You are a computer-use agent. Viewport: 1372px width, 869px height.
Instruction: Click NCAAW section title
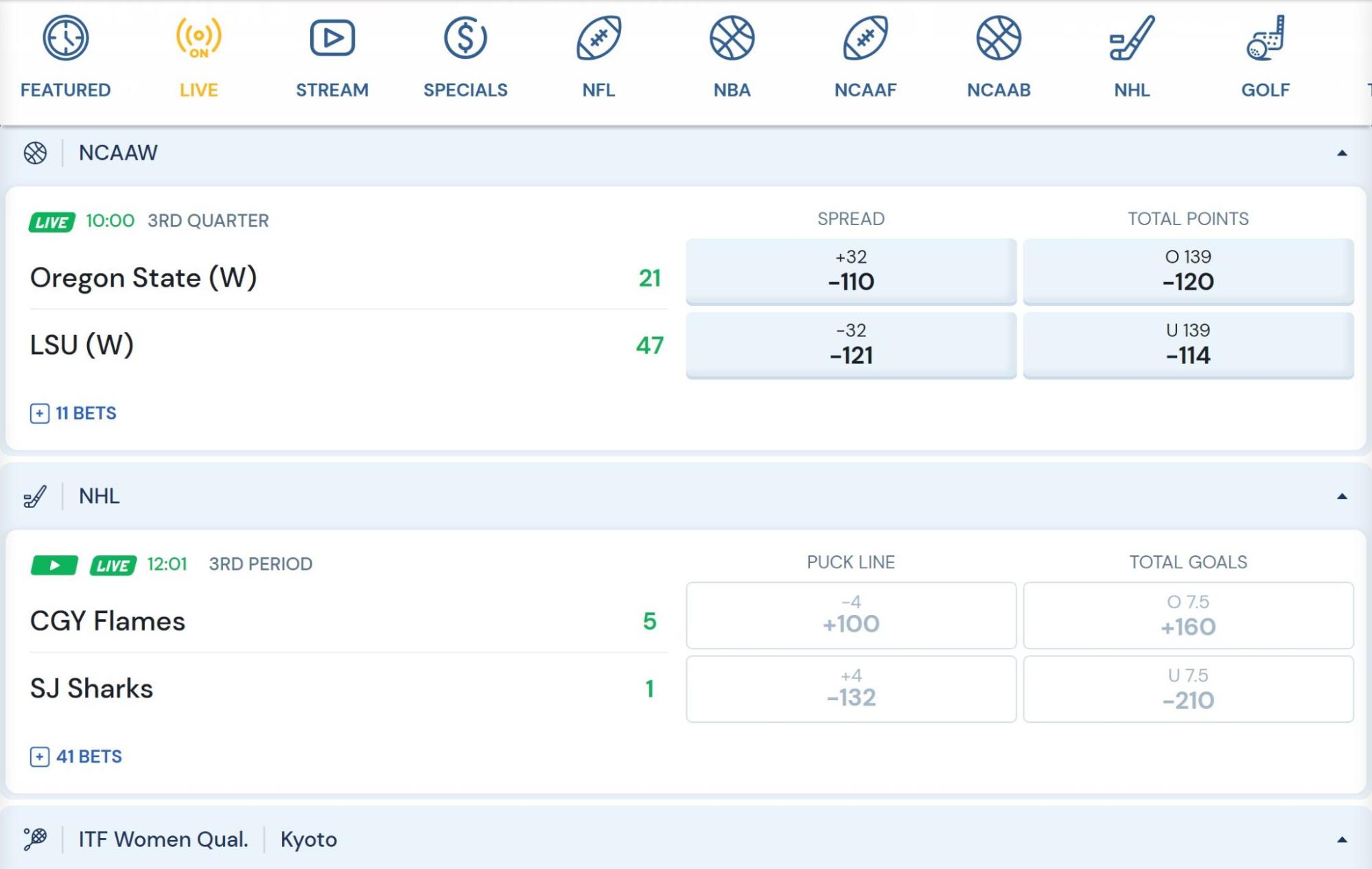118,152
